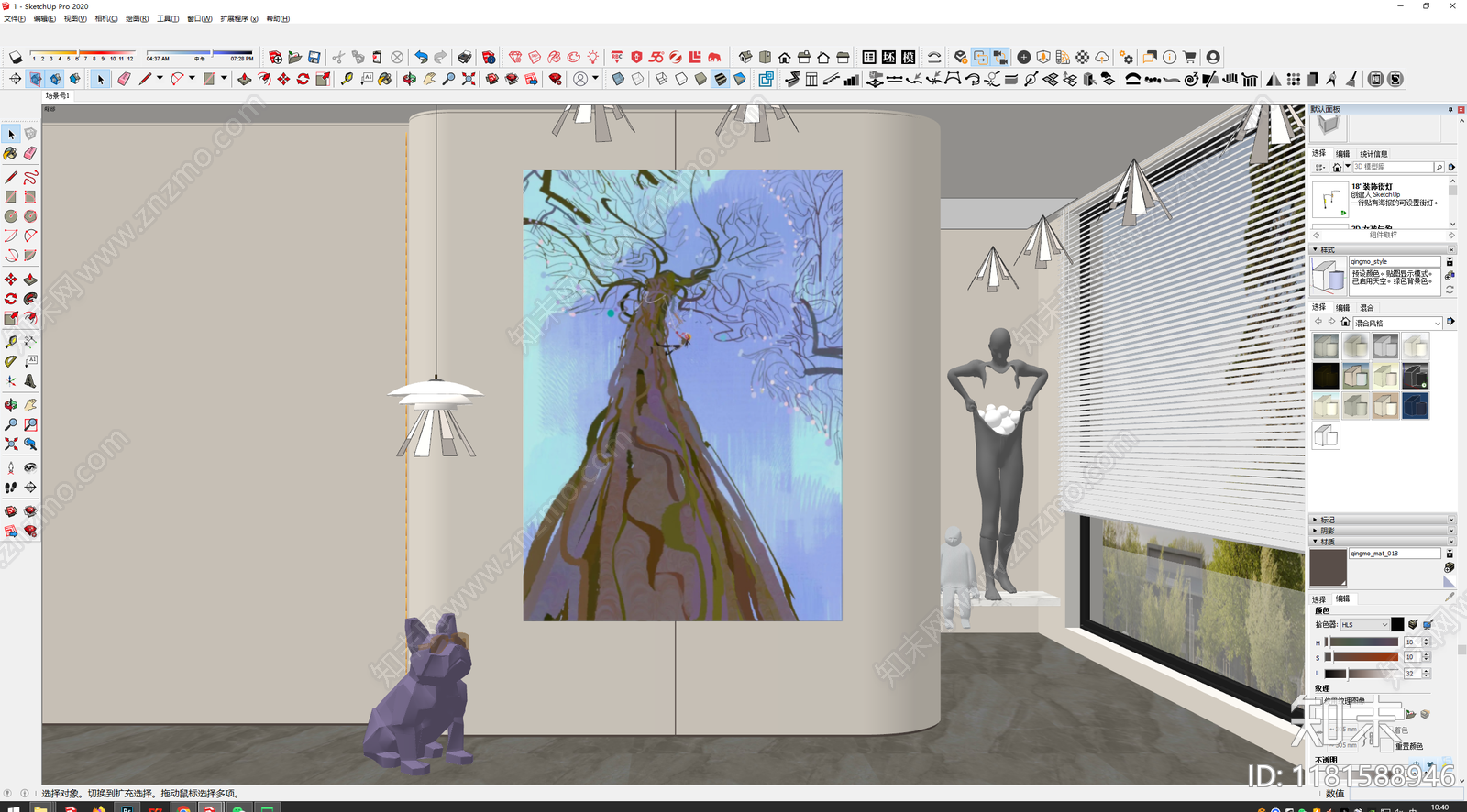Click the S saturation slider
The height and width of the screenshot is (812, 1467).
(1362, 657)
